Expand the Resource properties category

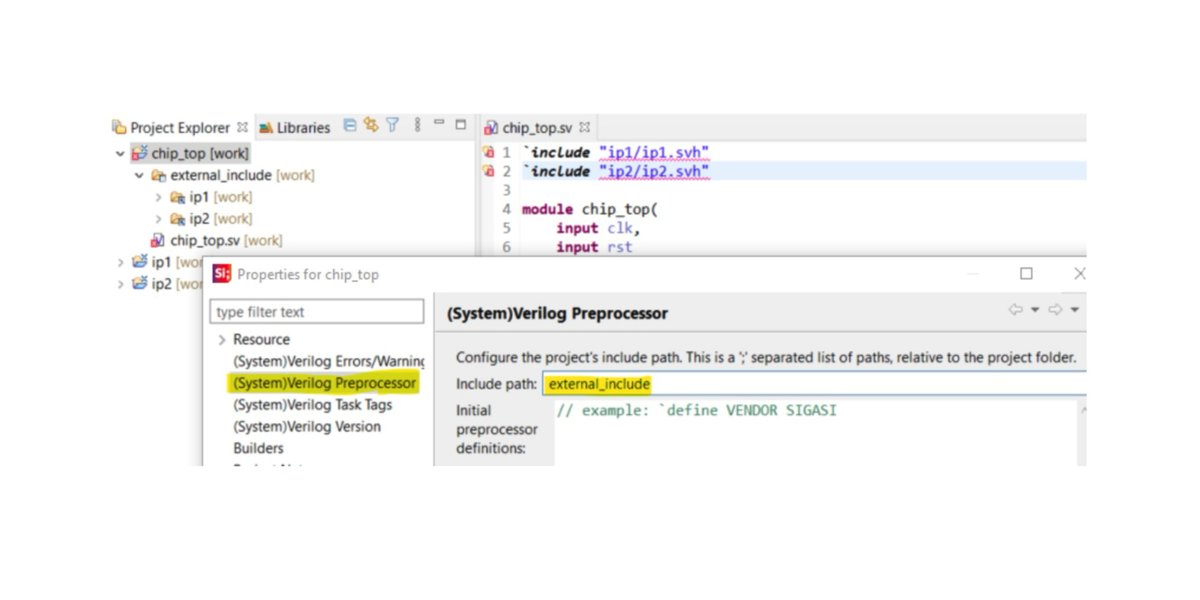222,340
